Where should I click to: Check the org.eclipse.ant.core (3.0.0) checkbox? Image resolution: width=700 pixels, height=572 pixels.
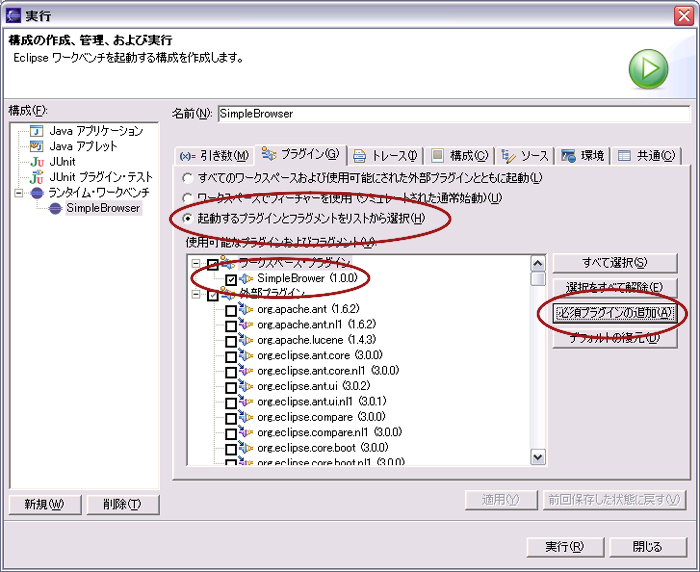point(231,357)
